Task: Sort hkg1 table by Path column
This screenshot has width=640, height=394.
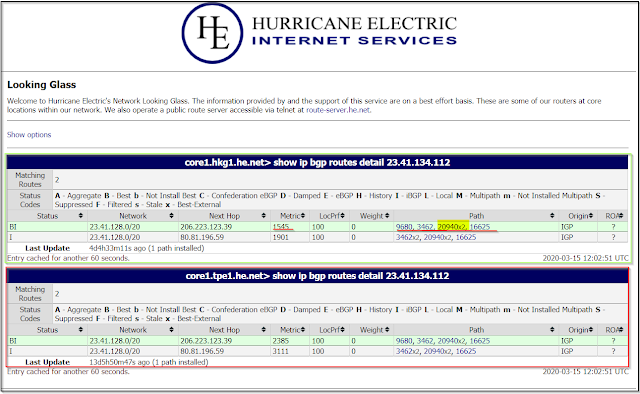Action: (x=476, y=216)
